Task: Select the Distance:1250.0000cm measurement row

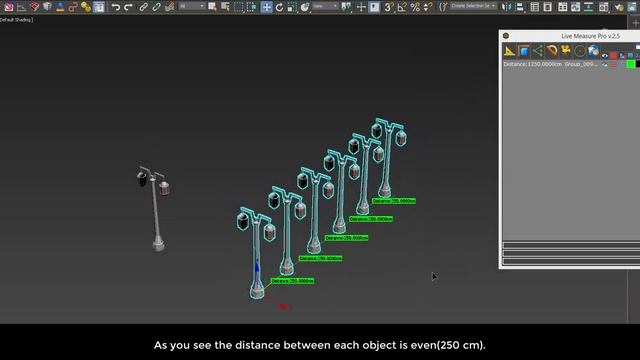Action: pos(552,64)
